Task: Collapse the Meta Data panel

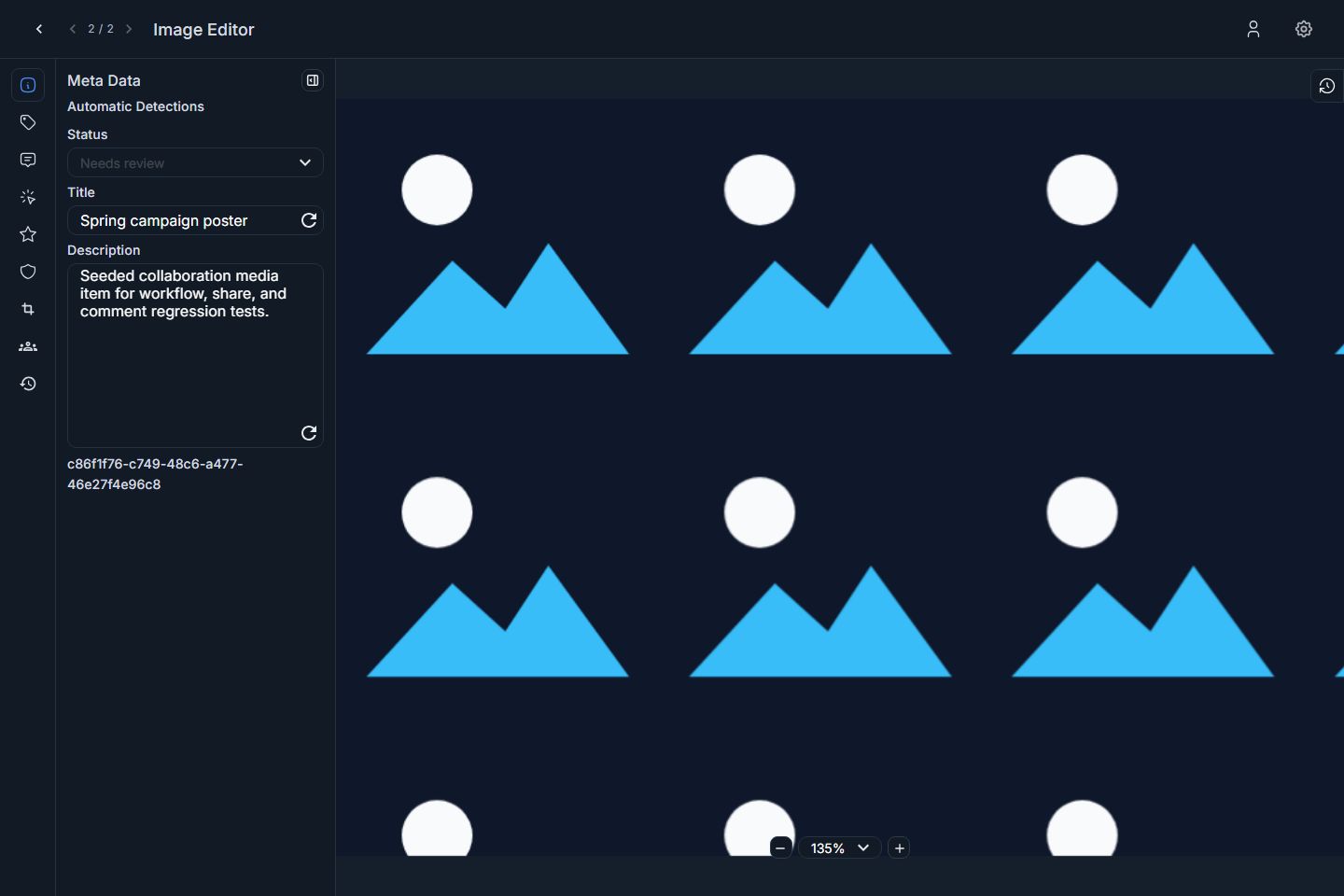Action: point(313,80)
